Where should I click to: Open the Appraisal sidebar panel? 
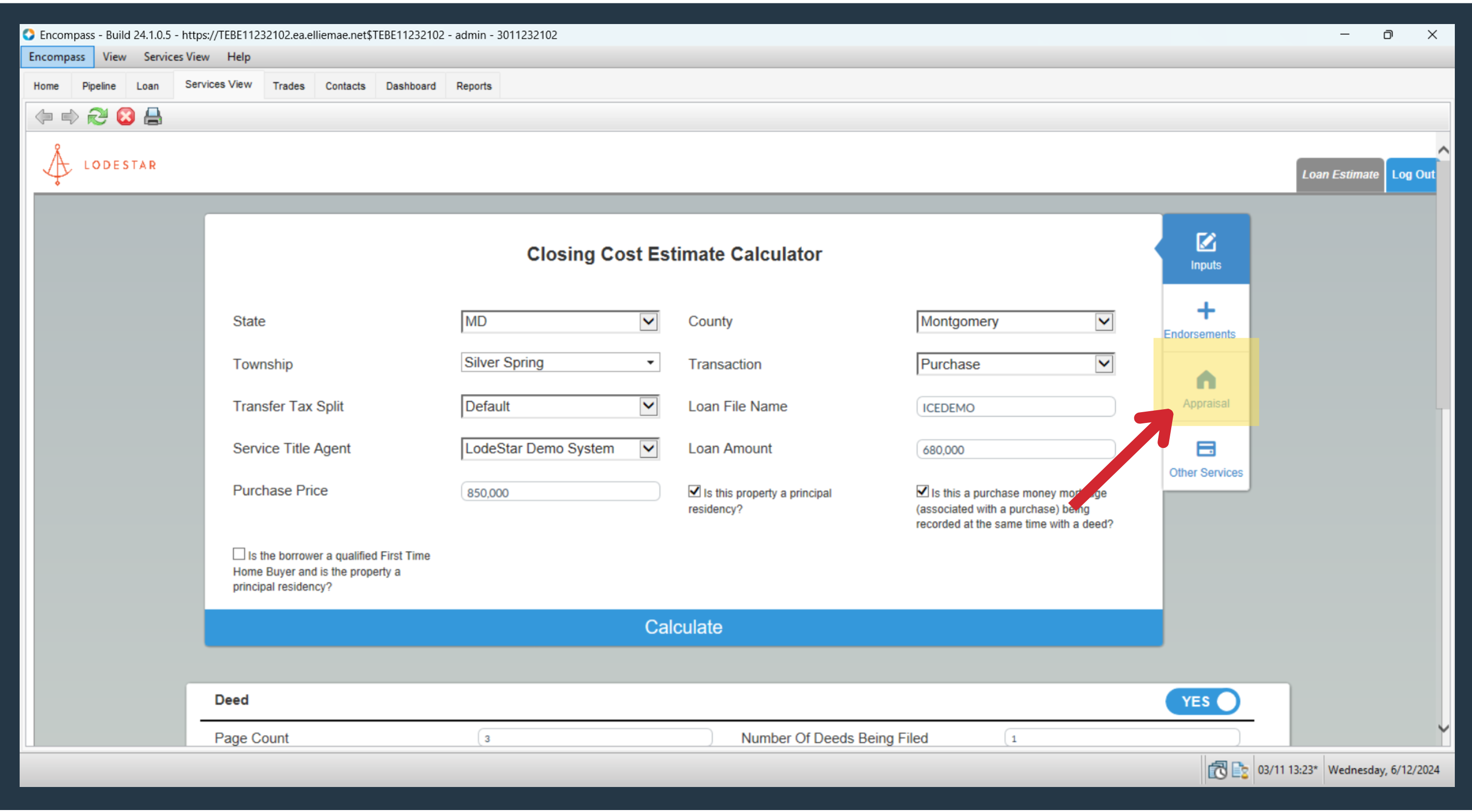[1206, 389]
